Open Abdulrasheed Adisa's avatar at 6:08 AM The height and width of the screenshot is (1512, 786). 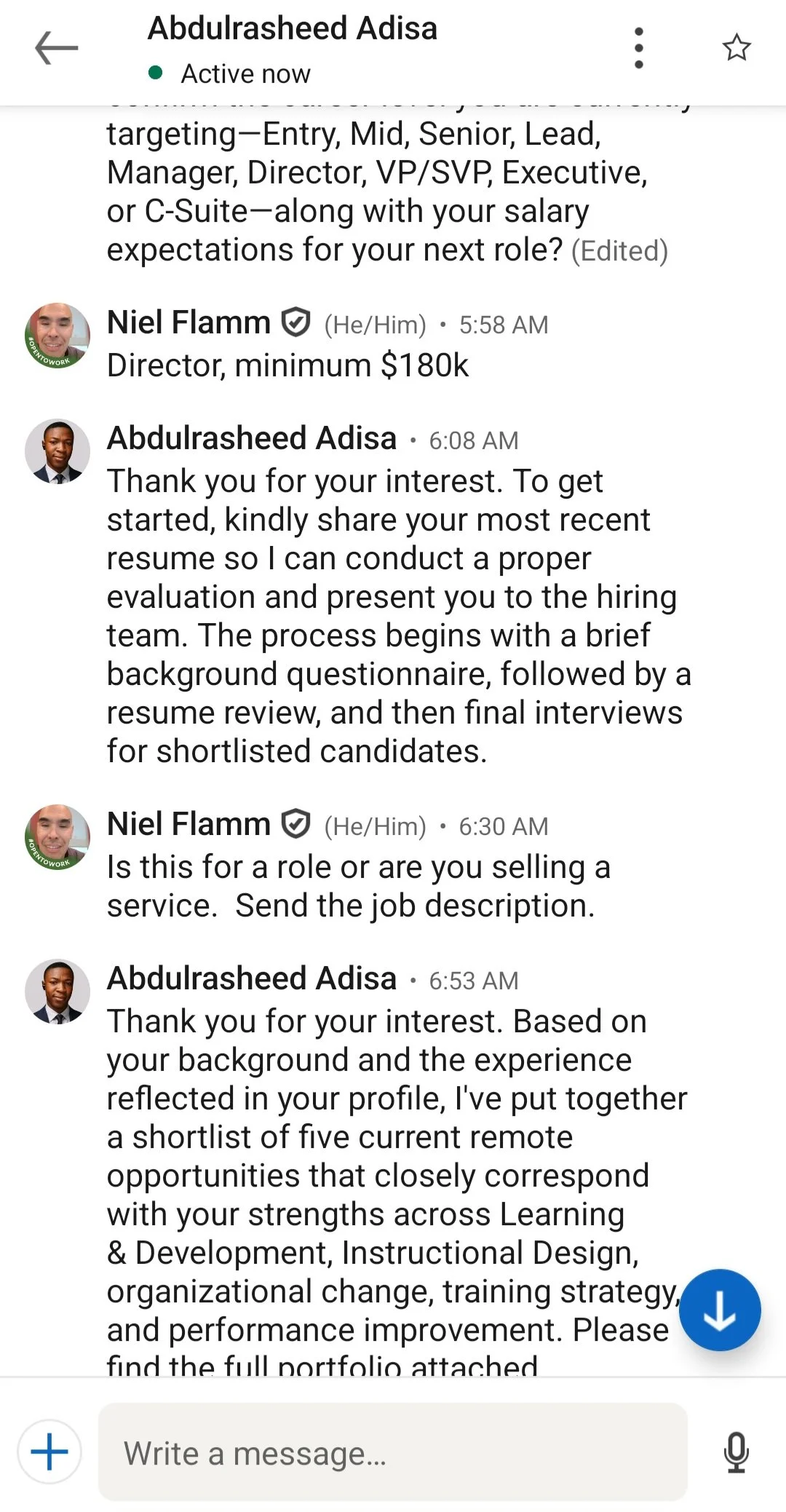pyautogui.click(x=57, y=451)
